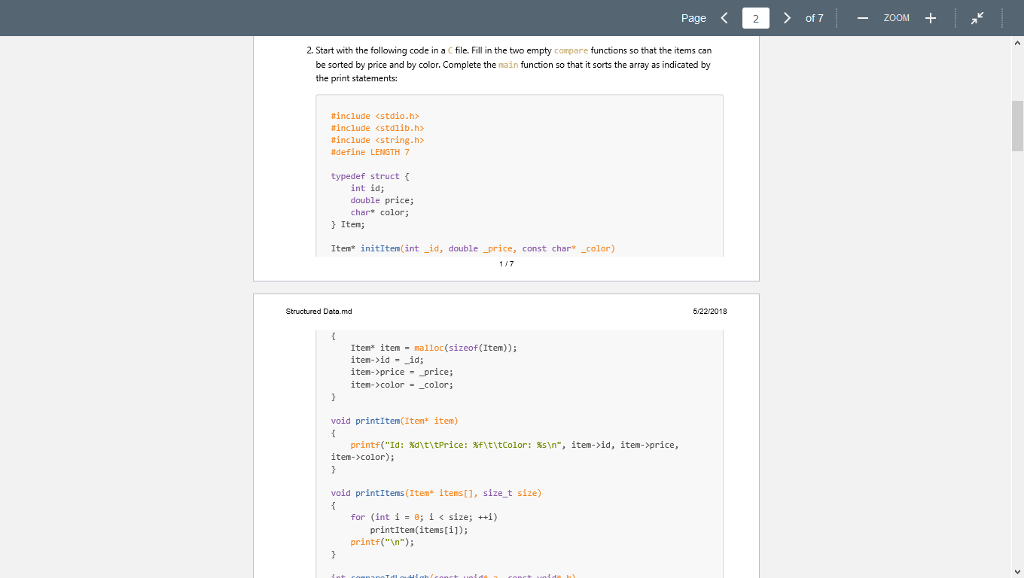Image resolution: width=1024 pixels, height=578 pixels.
Task: Select the page number input showing 2
Action: tap(755, 17)
